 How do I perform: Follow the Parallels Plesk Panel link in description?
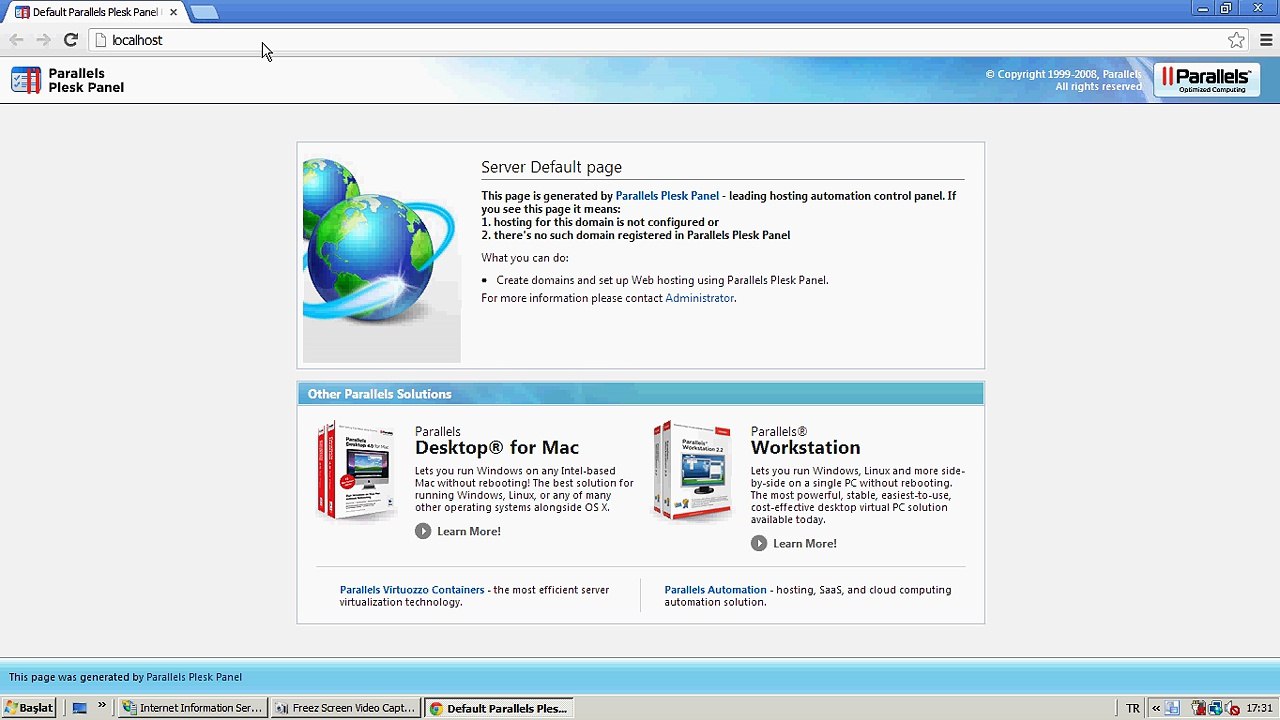pos(667,196)
